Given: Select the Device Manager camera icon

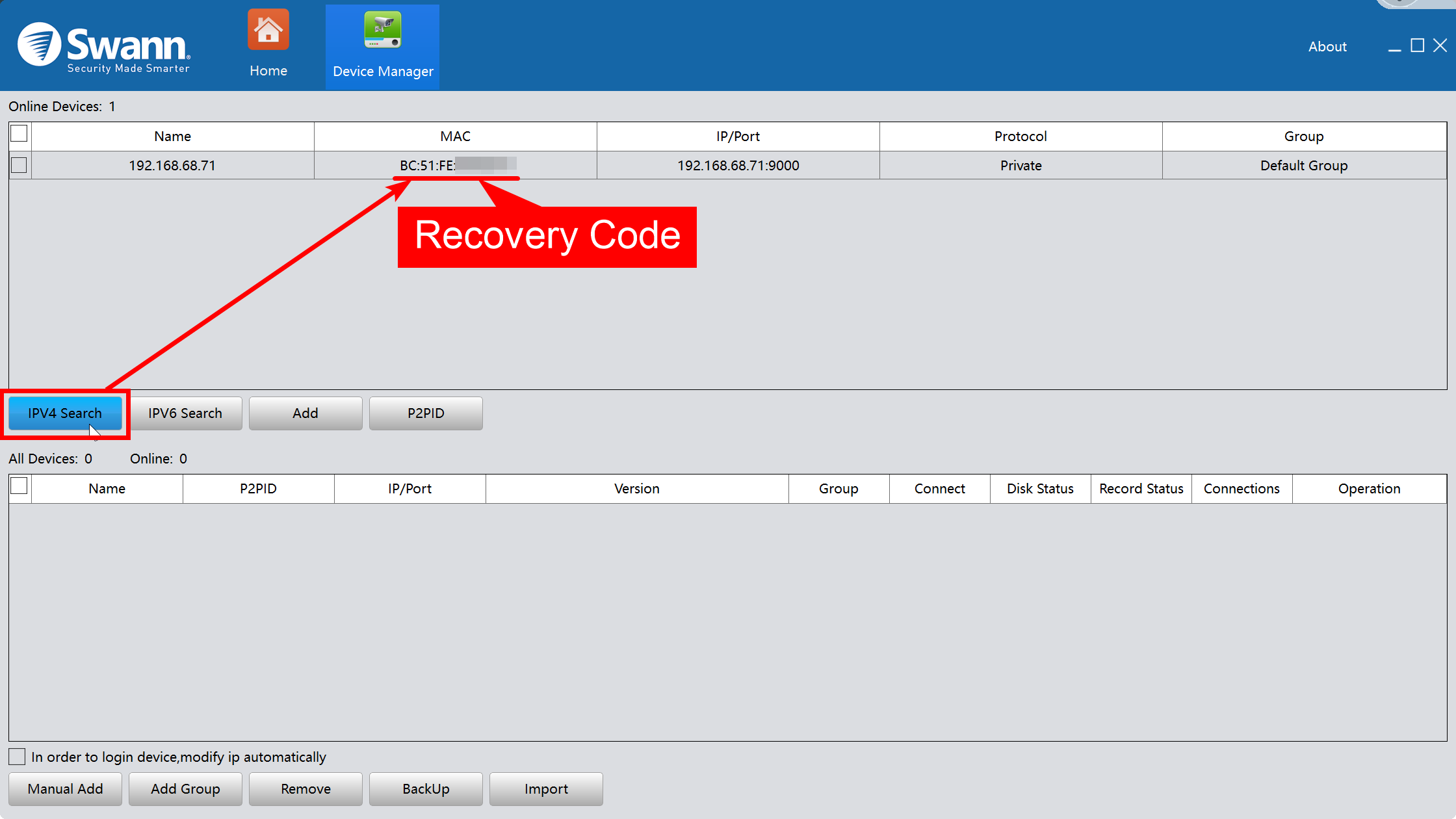Looking at the screenshot, I should point(382,31).
